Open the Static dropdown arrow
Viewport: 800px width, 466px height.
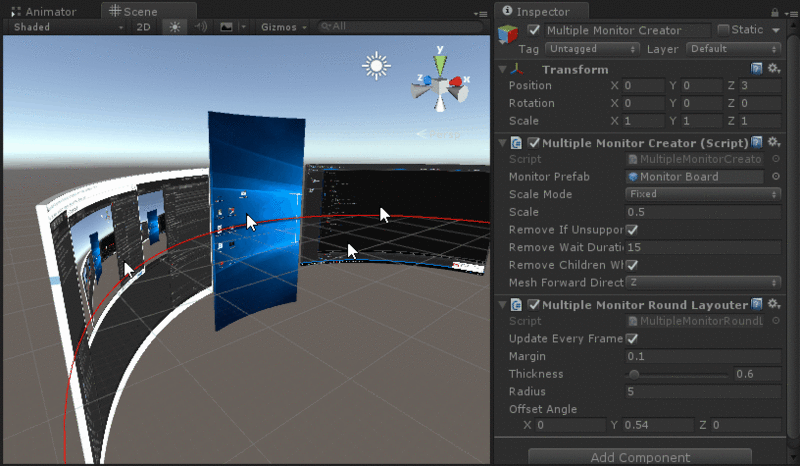[776, 30]
